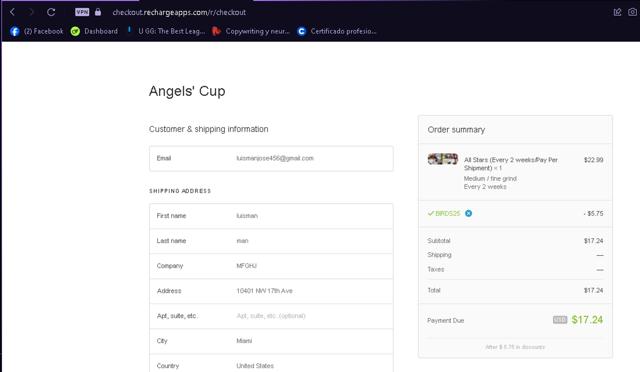Open the Dashboard bookmark

click(94, 31)
